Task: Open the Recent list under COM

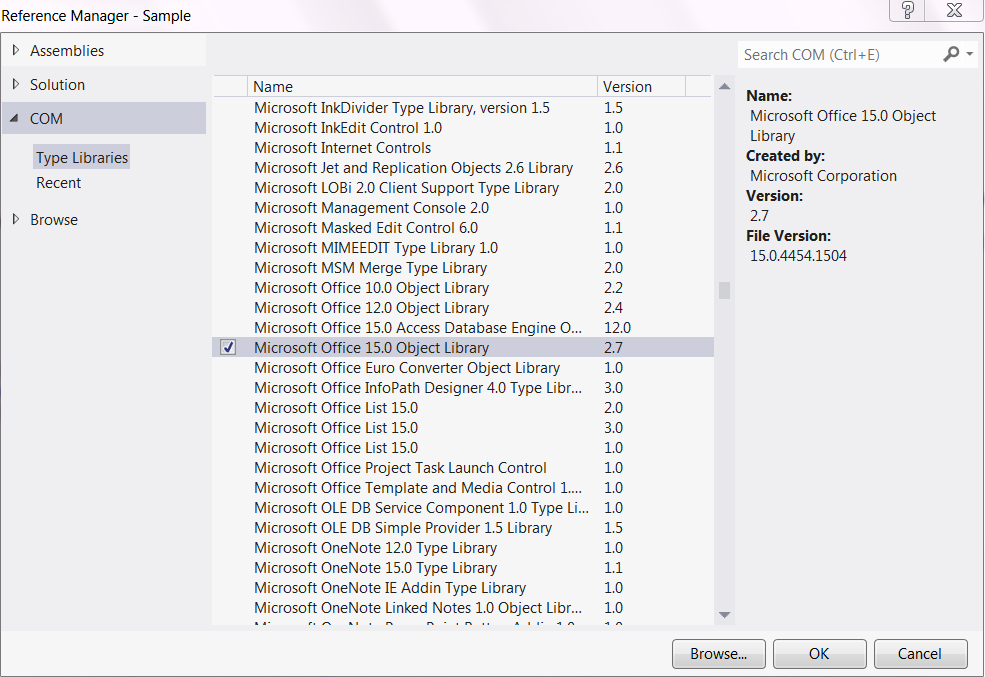Action: tap(59, 183)
